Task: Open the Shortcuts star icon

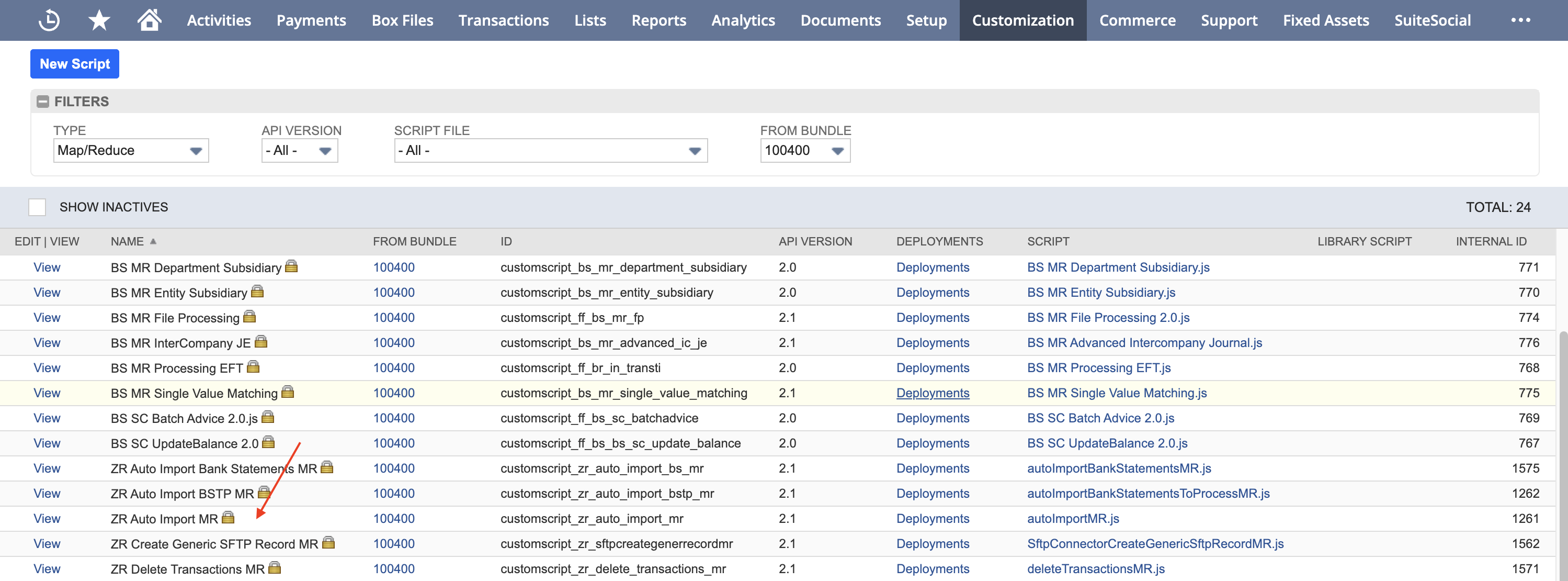Action: pos(99,20)
